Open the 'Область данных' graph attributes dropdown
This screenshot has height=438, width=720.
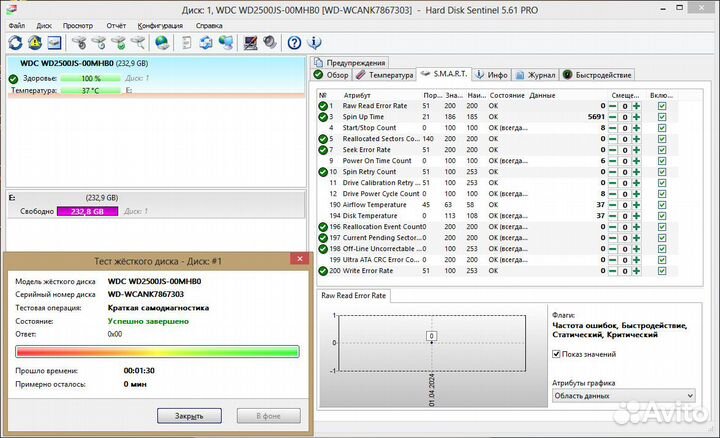click(x=622, y=396)
